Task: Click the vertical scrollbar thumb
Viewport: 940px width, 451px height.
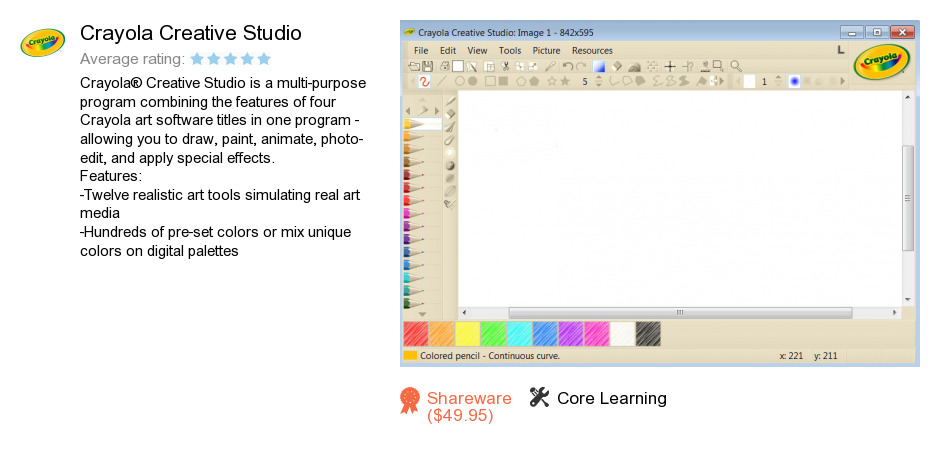Action: tap(908, 198)
